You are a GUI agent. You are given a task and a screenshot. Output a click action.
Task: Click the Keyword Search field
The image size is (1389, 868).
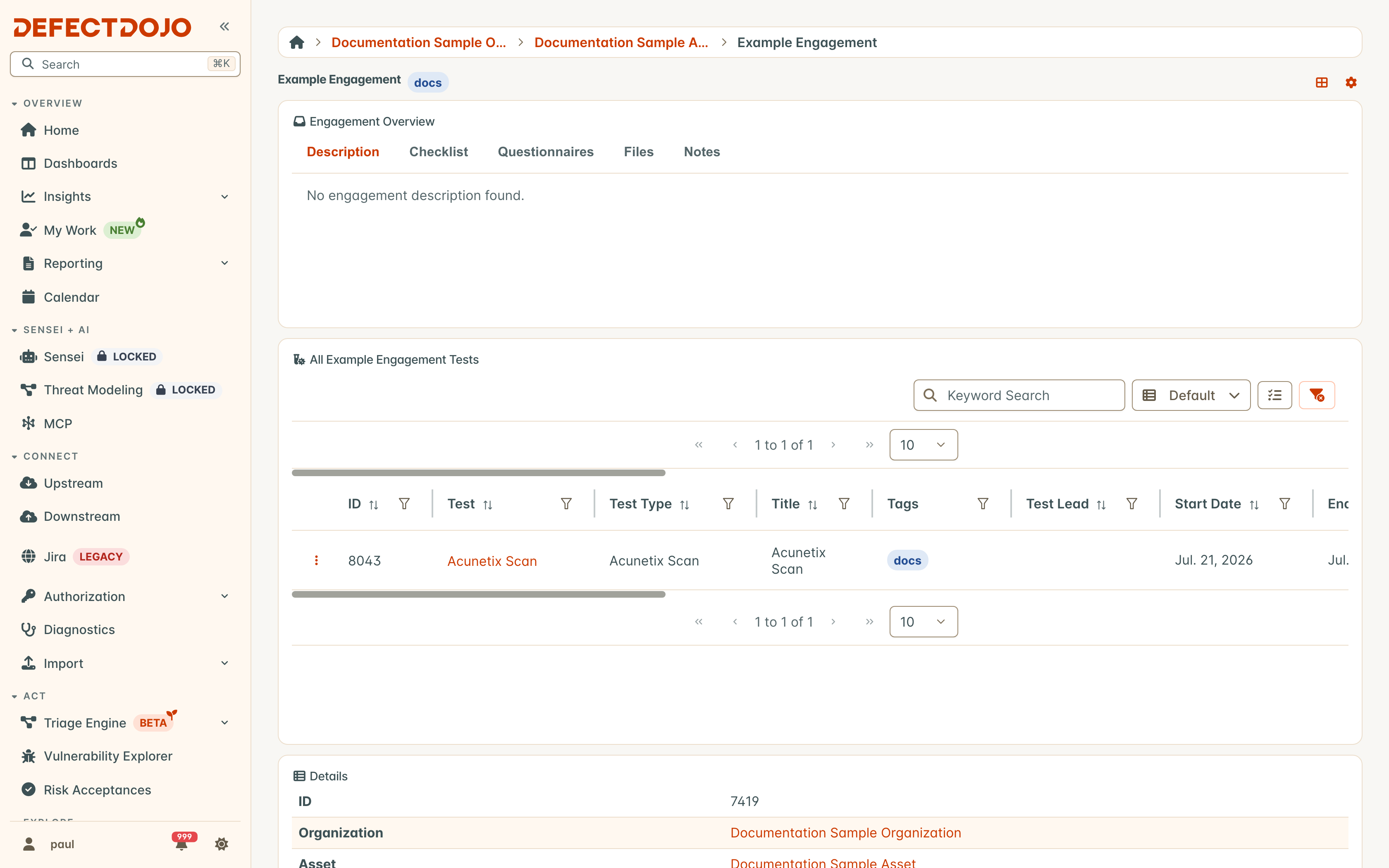pos(1019,395)
